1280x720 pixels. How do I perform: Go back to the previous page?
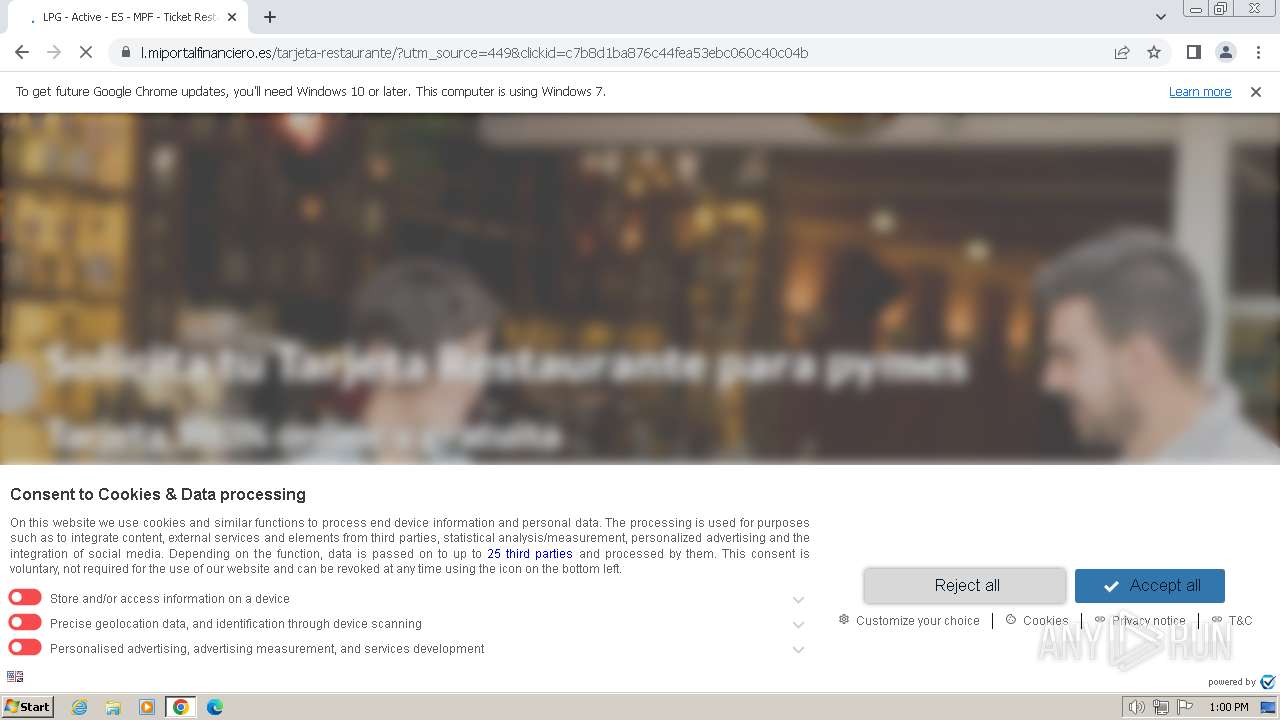click(x=22, y=53)
